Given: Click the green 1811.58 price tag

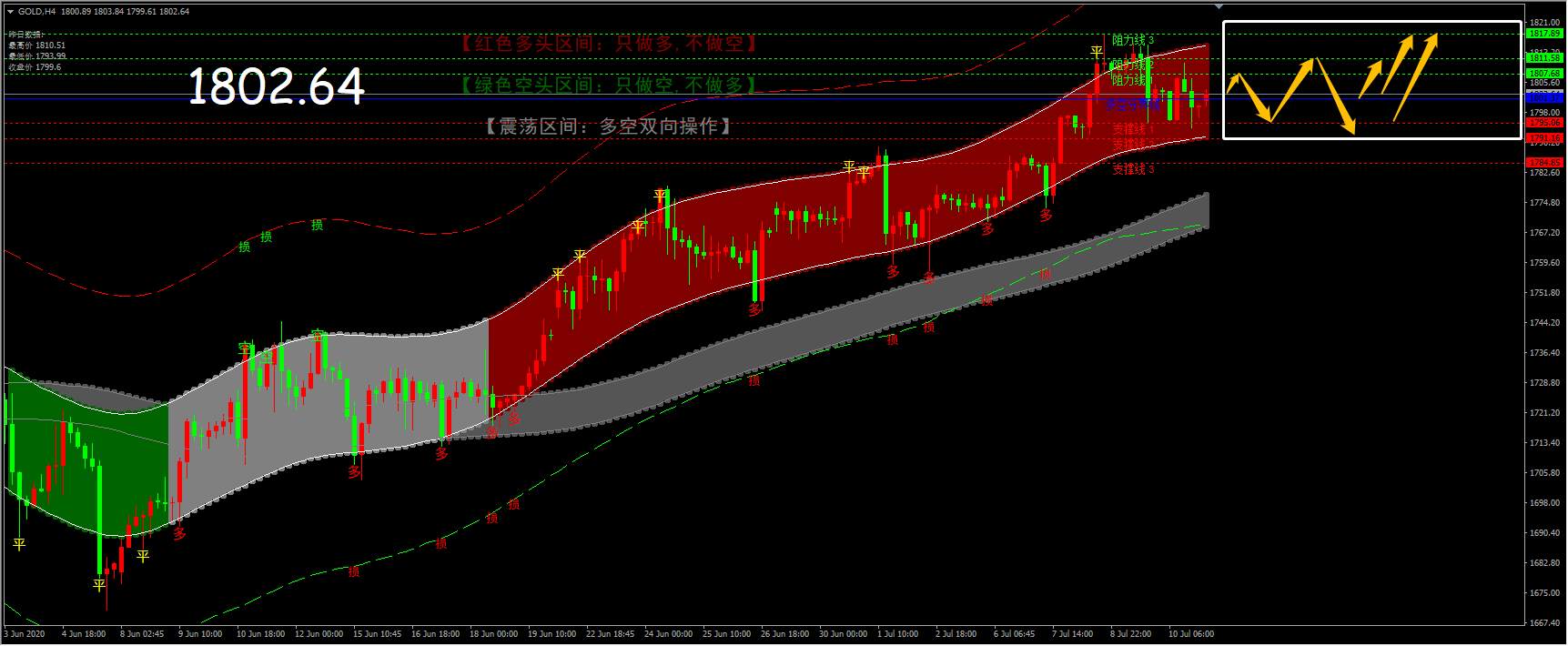Looking at the screenshot, I should coord(1545,58).
